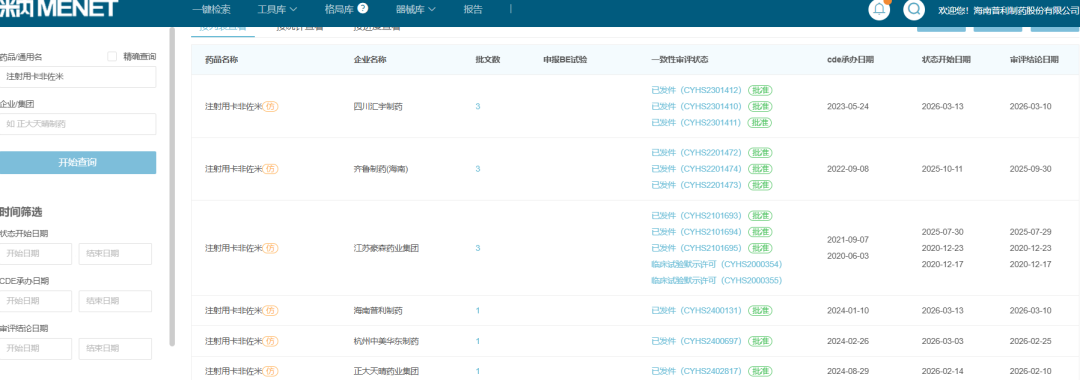Viewport: 1080px width, 380px height.
Task: Click 批准 badge next to CYHS2402817
Action: point(760,371)
